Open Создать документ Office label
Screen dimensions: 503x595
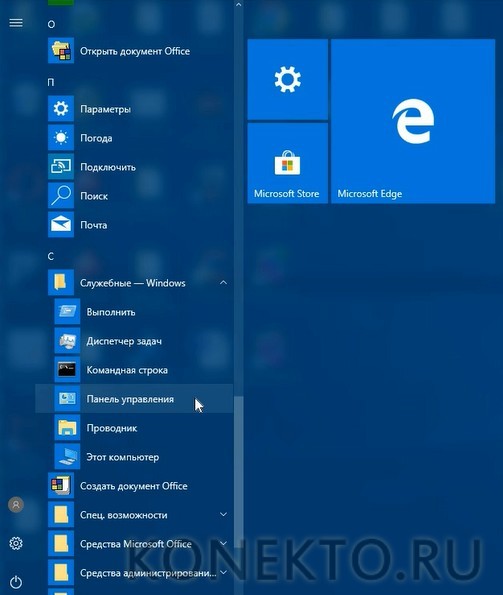(x=134, y=486)
